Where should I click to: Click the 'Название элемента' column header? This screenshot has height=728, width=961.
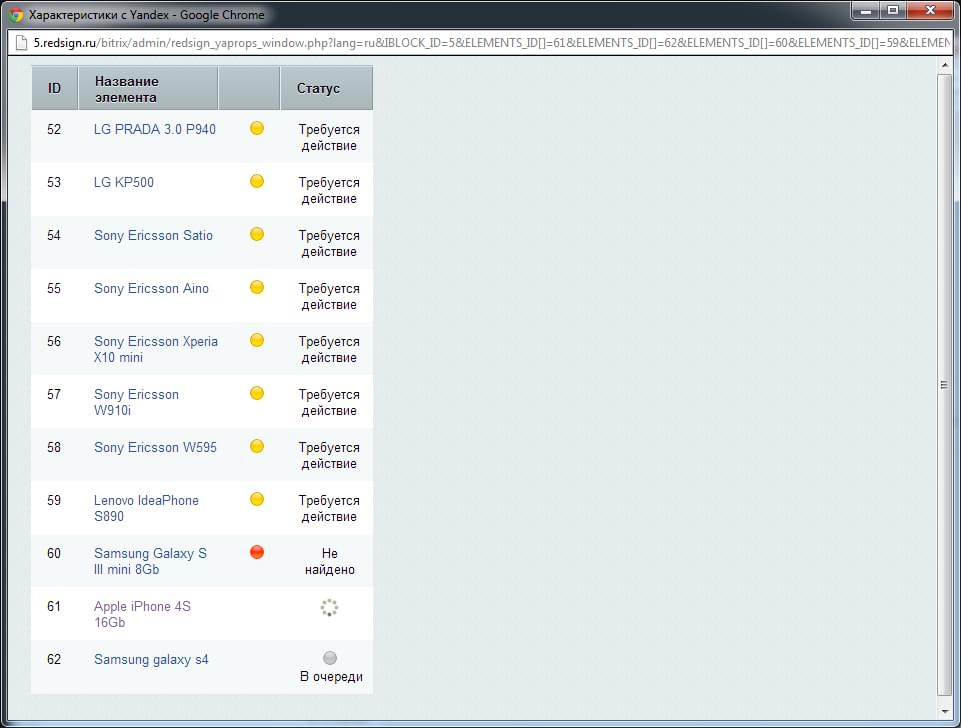click(148, 88)
